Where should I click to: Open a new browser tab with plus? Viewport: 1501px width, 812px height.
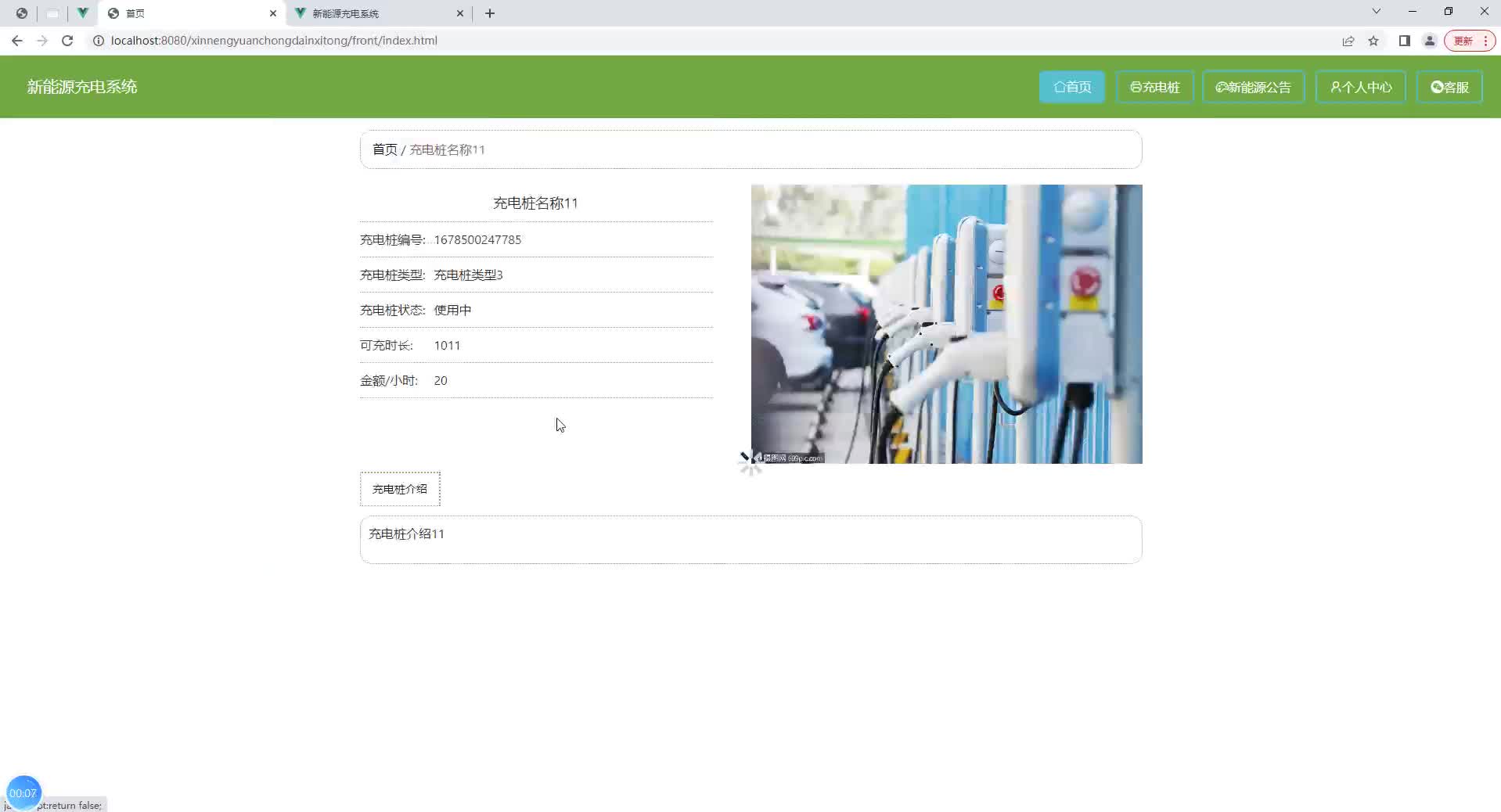point(490,13)
